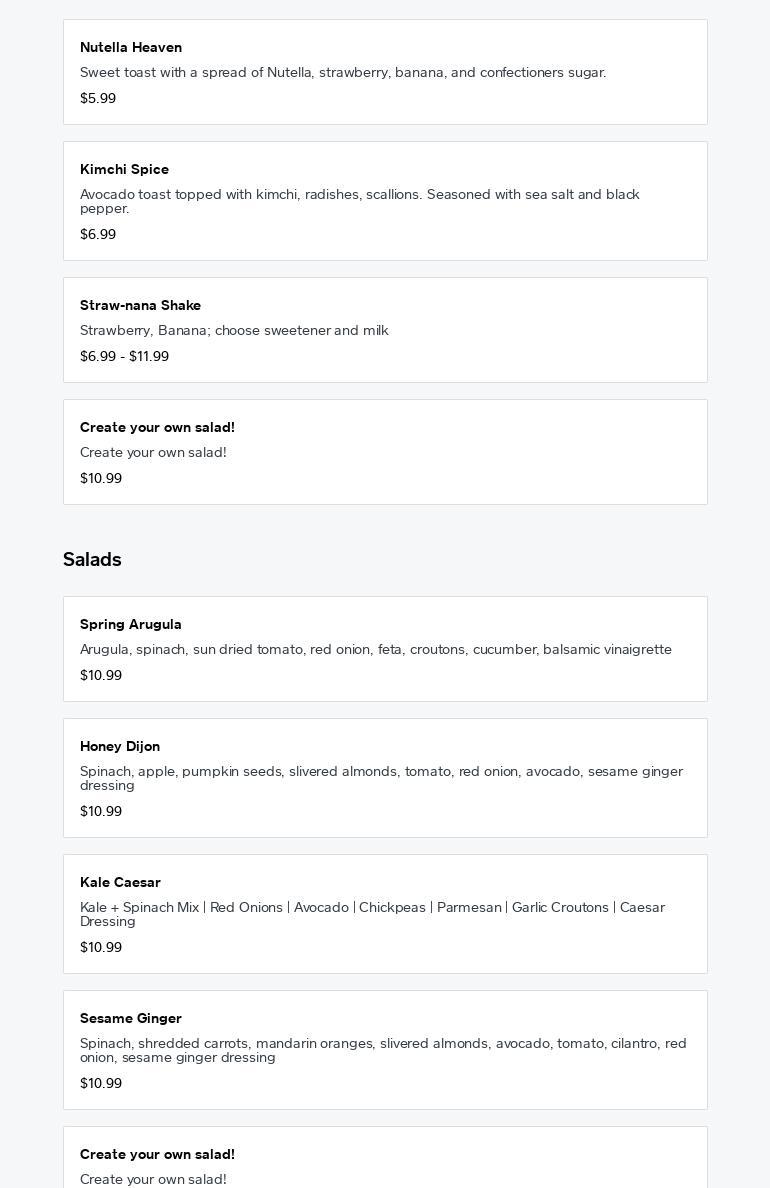Open the Kale Caesar salad item
770x1188 pixels.
(120, 882)
